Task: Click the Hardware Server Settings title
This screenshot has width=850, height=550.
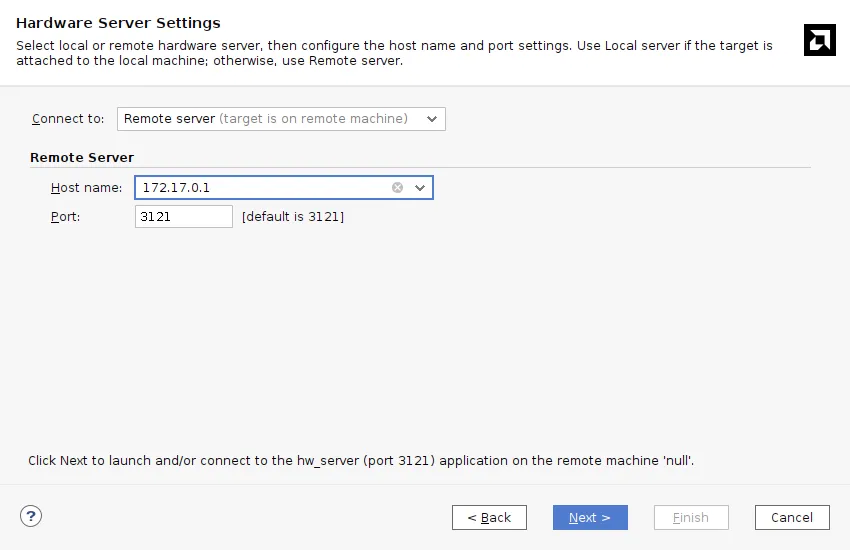Action: (x=118, y=23)
